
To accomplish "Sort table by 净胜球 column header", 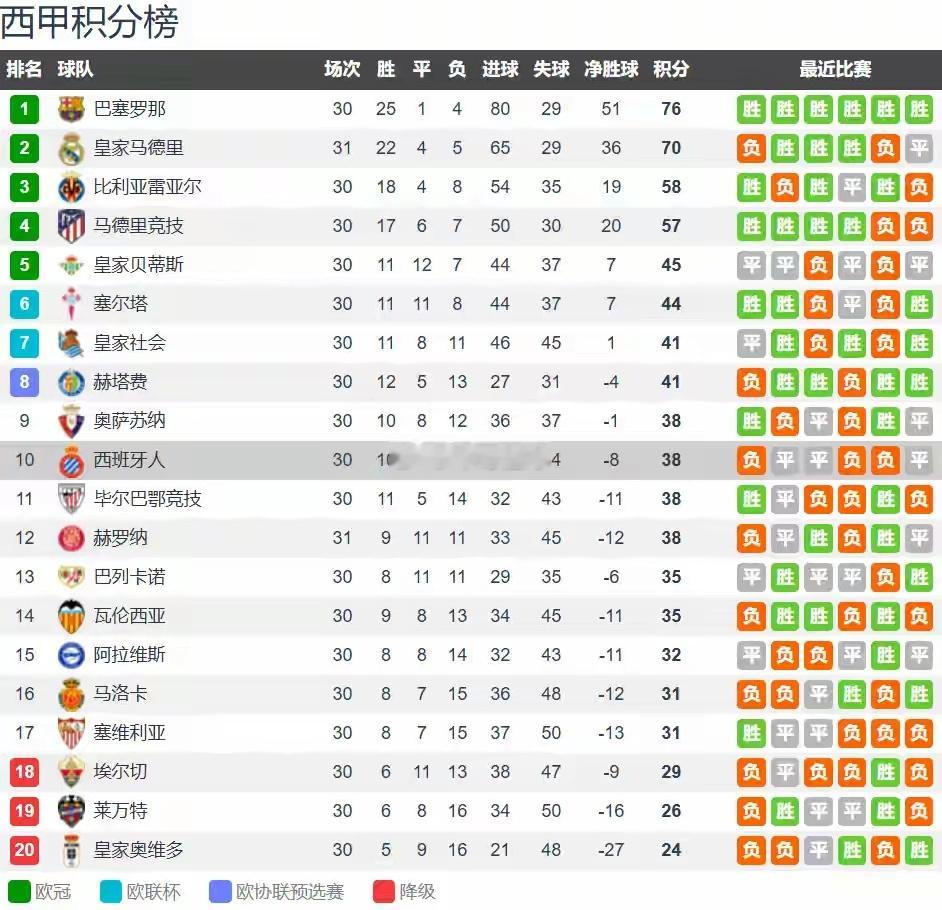I will click(x=611, y=70).
